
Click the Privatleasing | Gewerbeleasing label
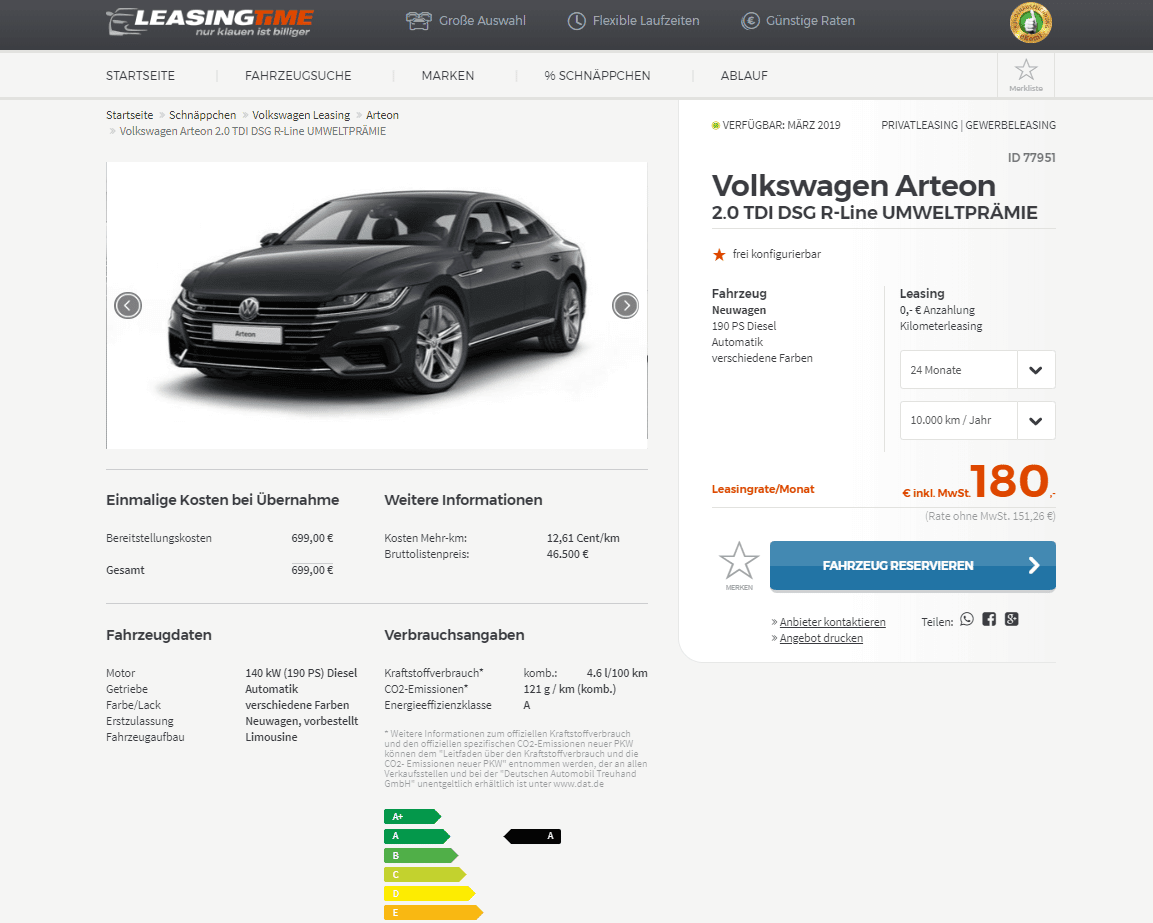(x=968, y=125)
